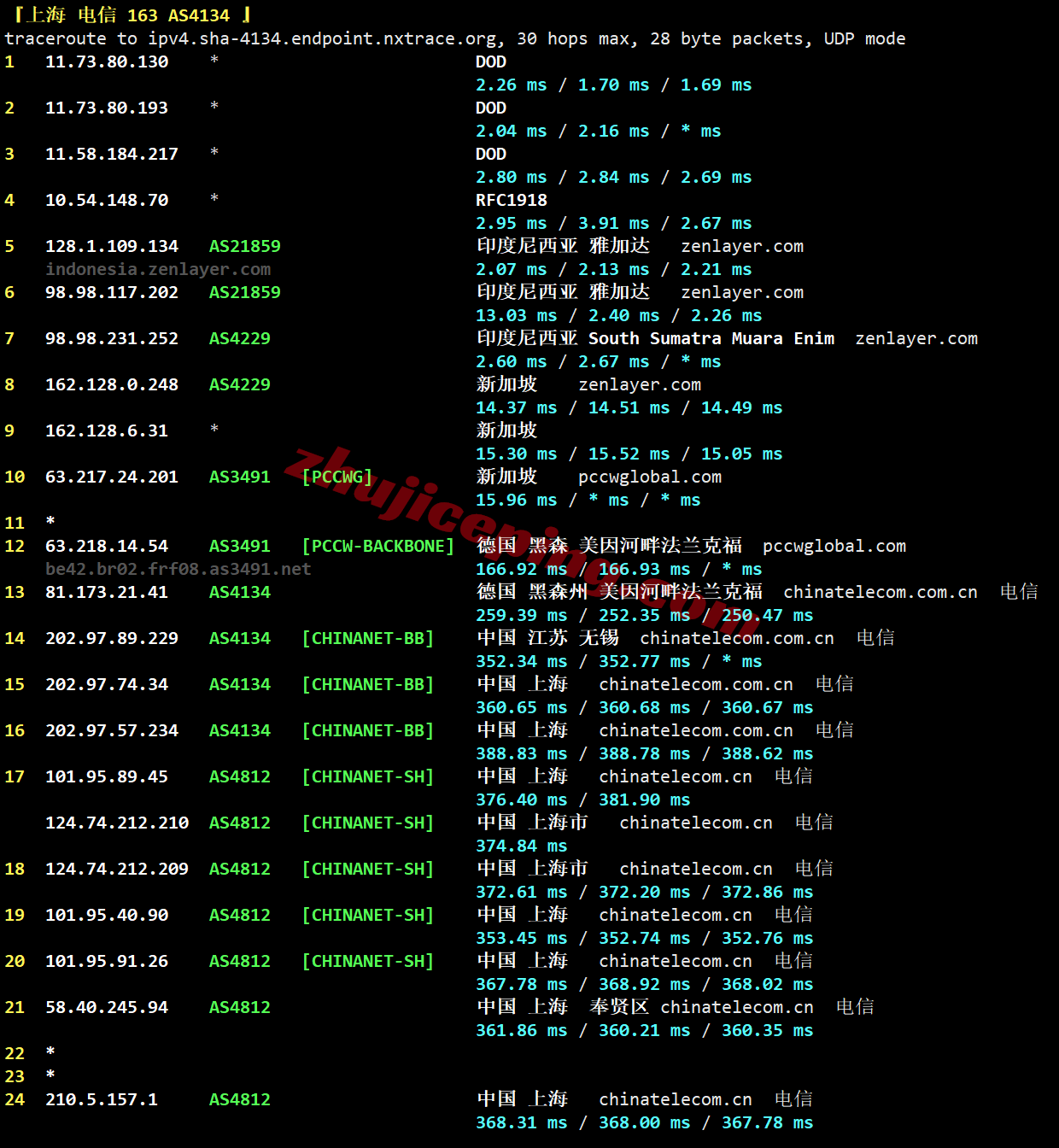Click the traceroute command header line
Screen dimensions: 1059x1148
pos(455,38)
